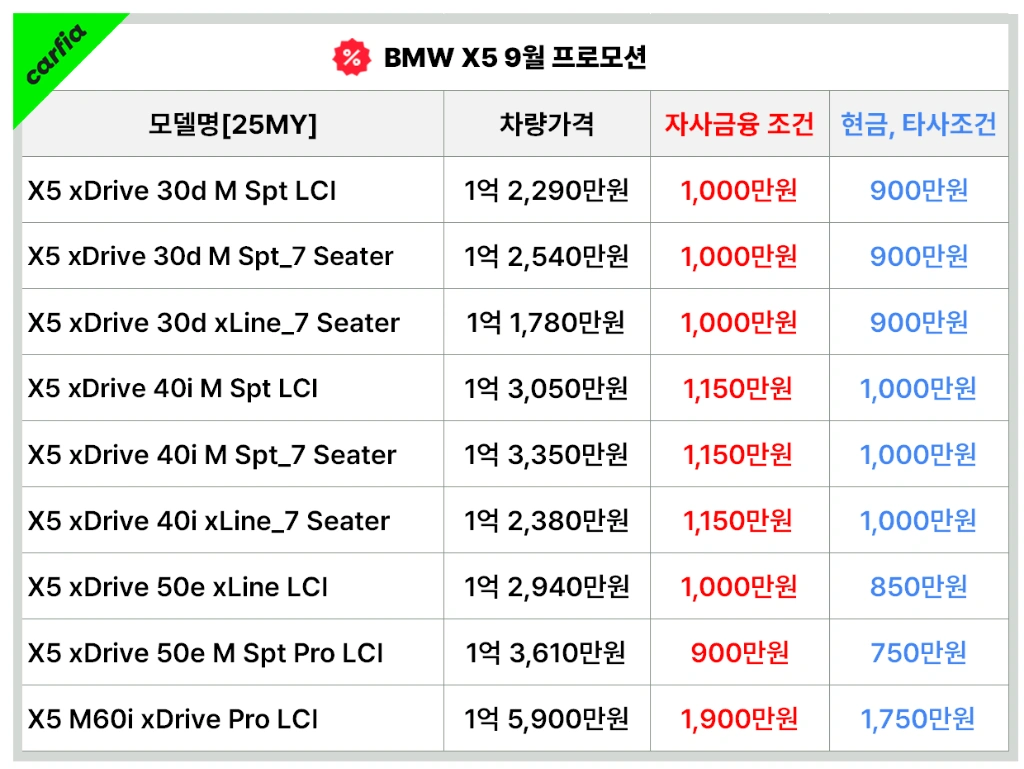Select the 모델명[25MY] column header
The width and height of the screenshot is (1024, 769).
(232, 124)
